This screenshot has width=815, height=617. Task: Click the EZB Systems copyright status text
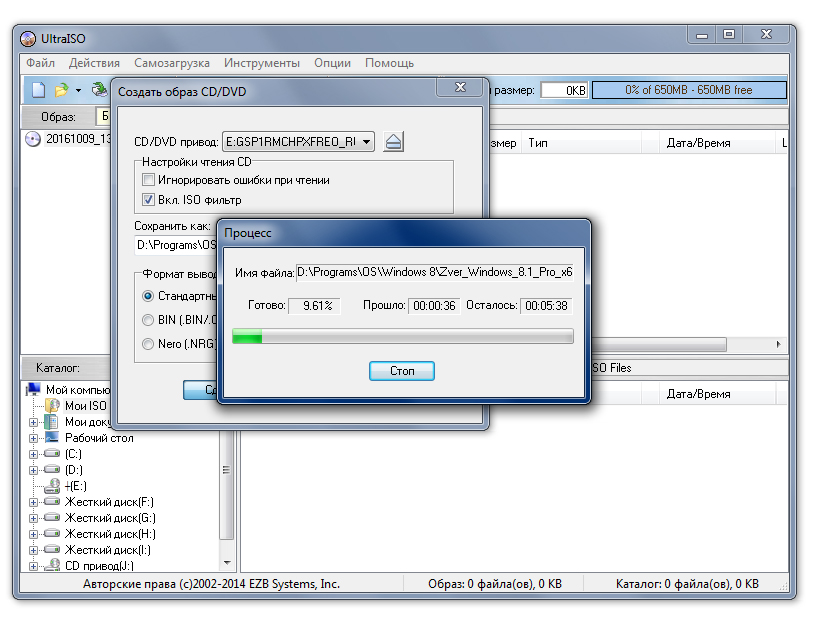tap(211, 584)
